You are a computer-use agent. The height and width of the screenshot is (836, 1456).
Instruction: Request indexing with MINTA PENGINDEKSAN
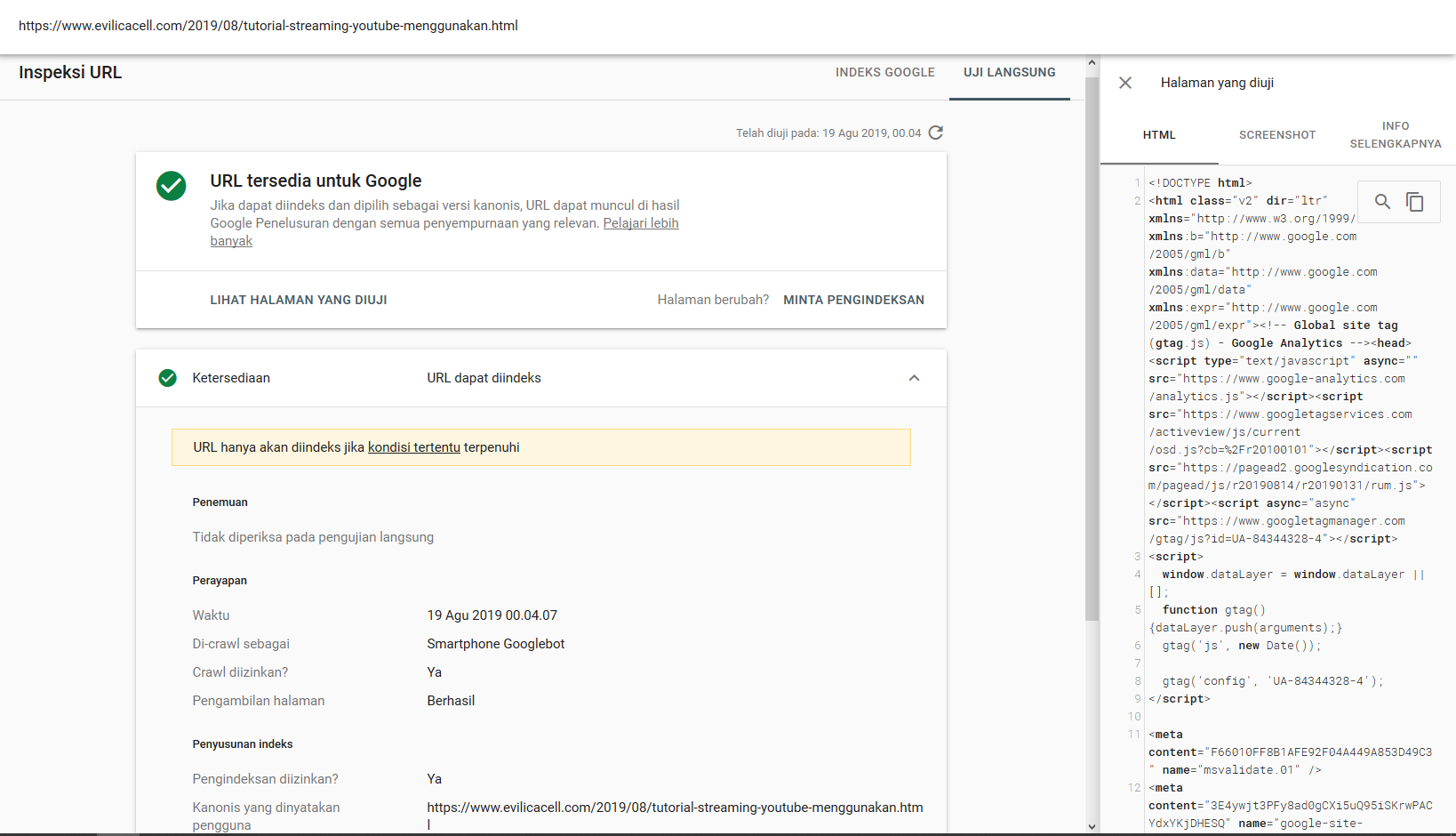click(x=853, y=300)
